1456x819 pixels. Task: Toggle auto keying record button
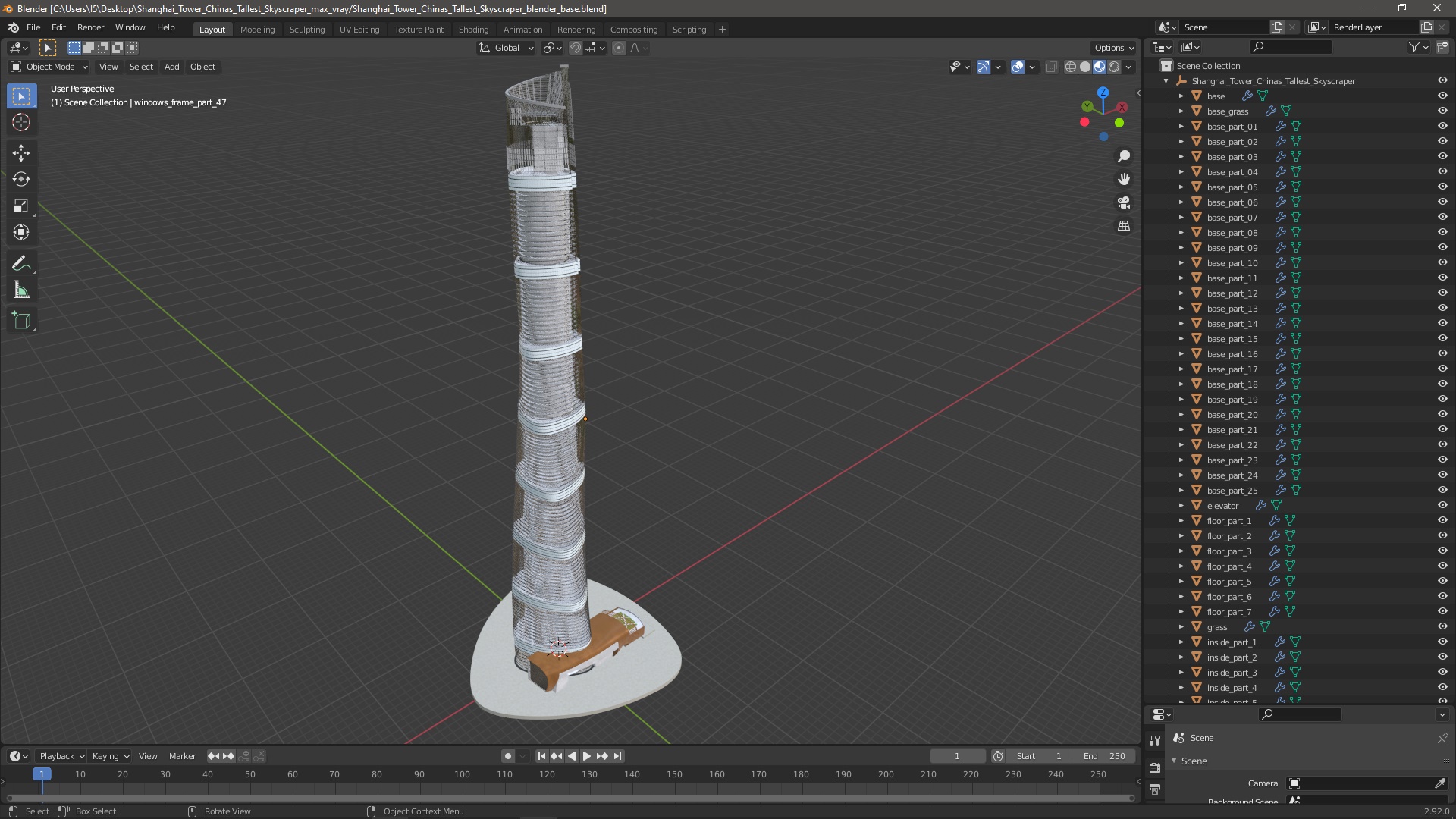[x=508, y=756]
